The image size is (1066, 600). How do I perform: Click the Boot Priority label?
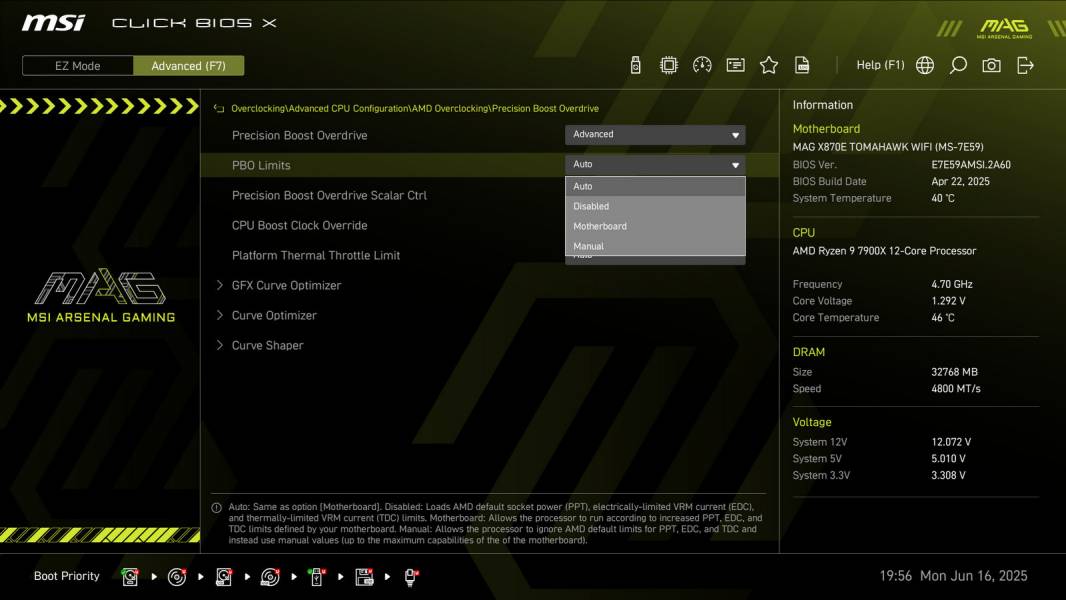pos(67,576)
